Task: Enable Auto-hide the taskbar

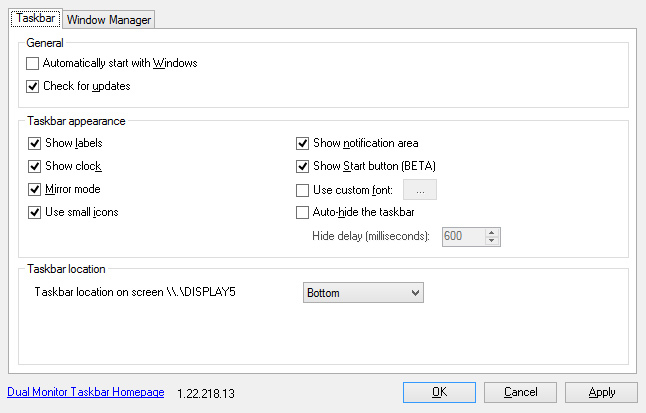Action: coord(302,213)
